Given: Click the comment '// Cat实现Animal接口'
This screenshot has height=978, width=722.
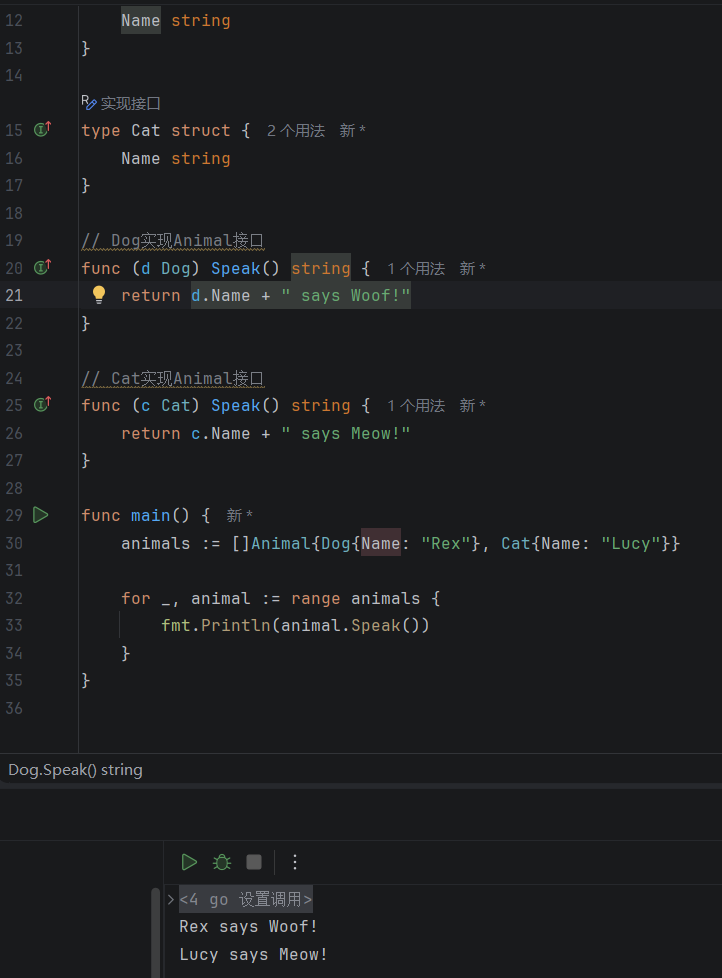Looking at the screenshot, I should coord(173,379).
